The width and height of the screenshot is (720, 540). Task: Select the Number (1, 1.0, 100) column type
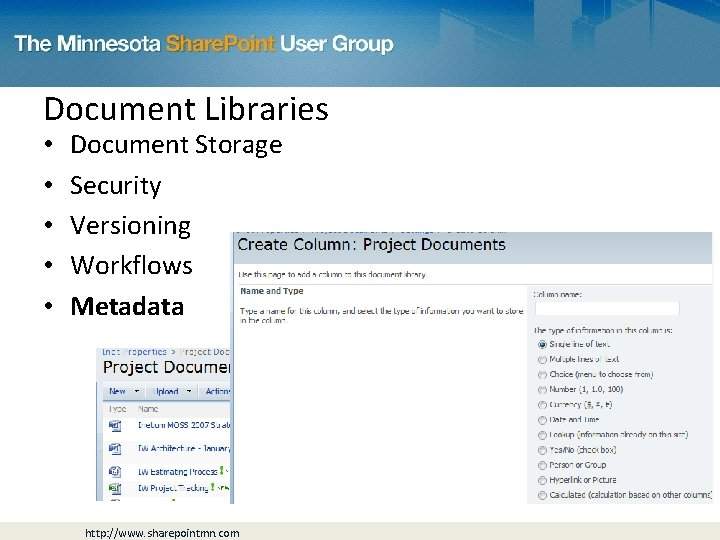pos(542,390)
